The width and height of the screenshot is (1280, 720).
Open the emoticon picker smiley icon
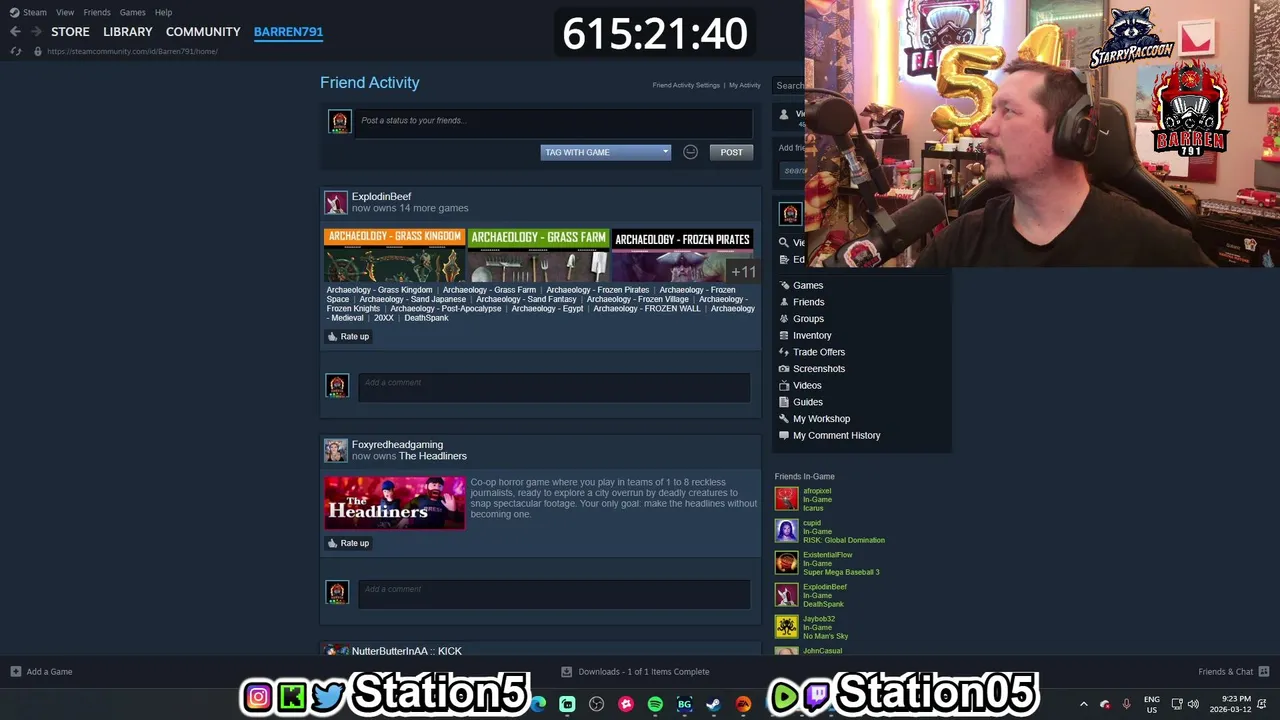tap(690, 152)
